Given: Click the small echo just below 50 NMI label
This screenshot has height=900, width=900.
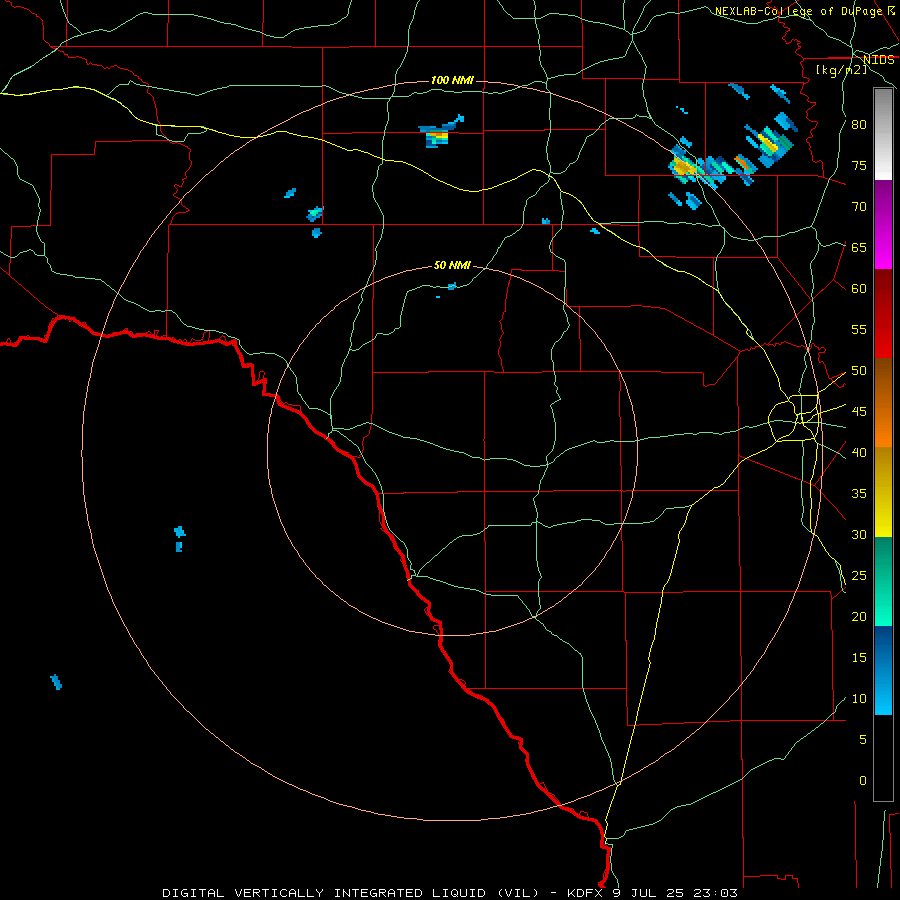Looking at the screenshot, I should 452,286.
